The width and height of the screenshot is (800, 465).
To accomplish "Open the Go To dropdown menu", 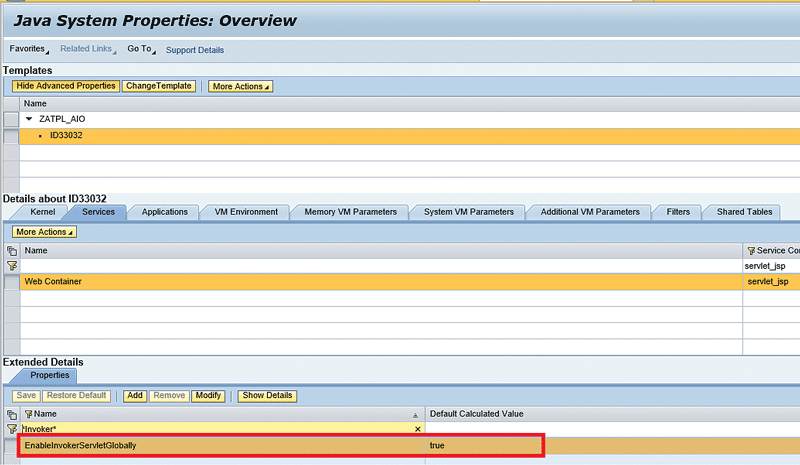I will tap(141, 49).
